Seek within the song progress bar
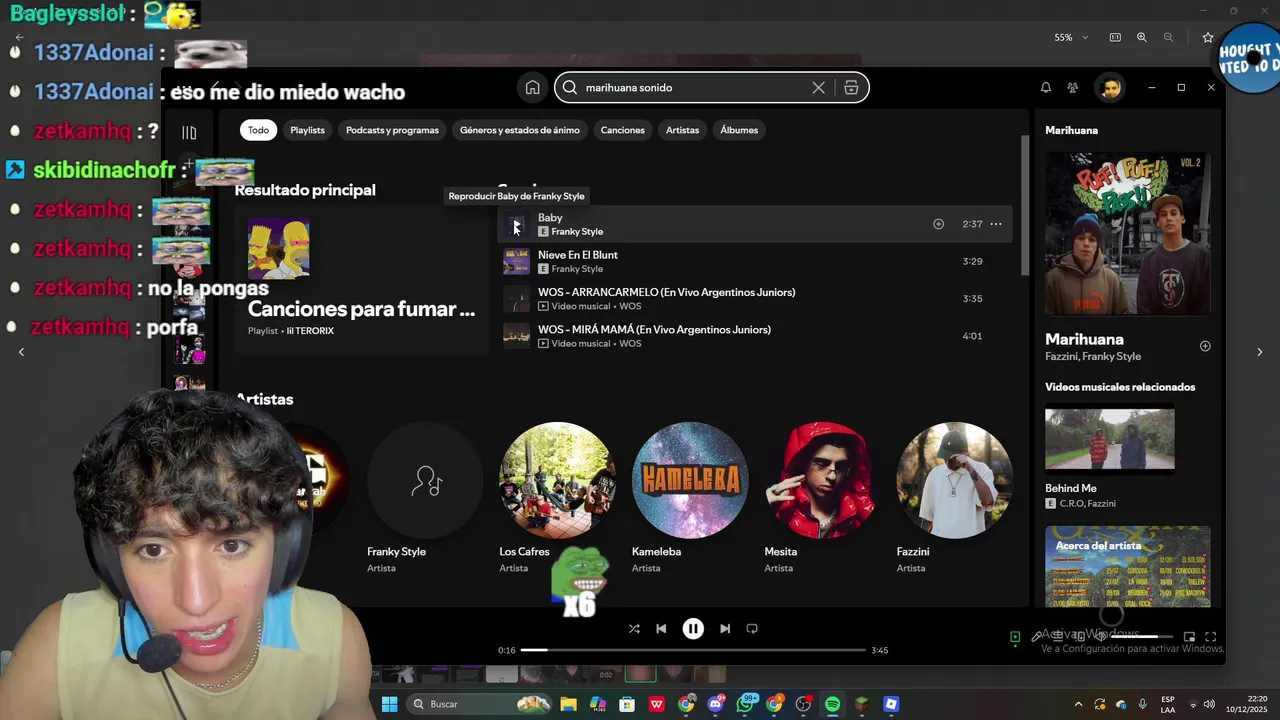 [x=693, y=650]
